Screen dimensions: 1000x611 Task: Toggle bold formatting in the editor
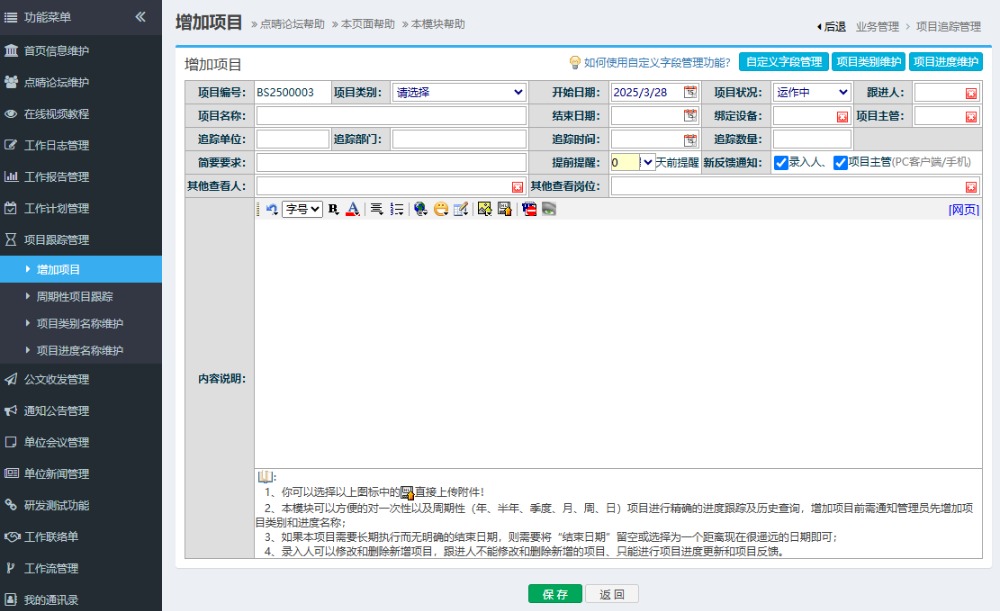(333, 209)
